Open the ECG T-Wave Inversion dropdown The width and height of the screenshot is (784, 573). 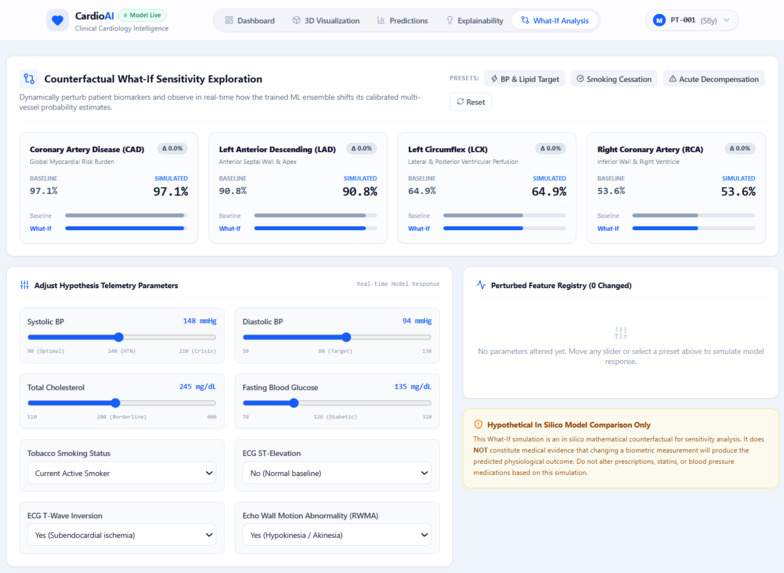pos(122,535)
